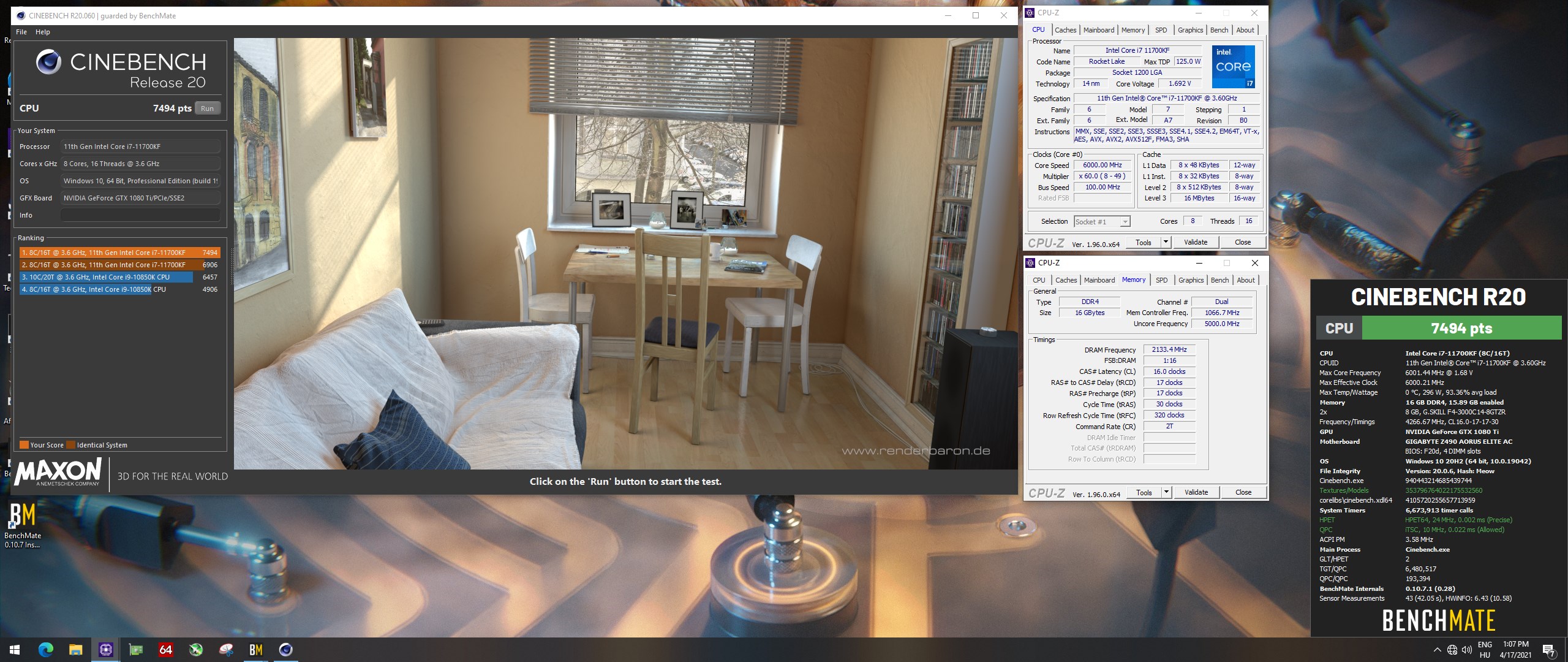Viewport: 1568px width, 662px height.
Task: Open Graphics tab in upper CPU-Z window
Action: pyautogui.click(x=1190, y=30)
